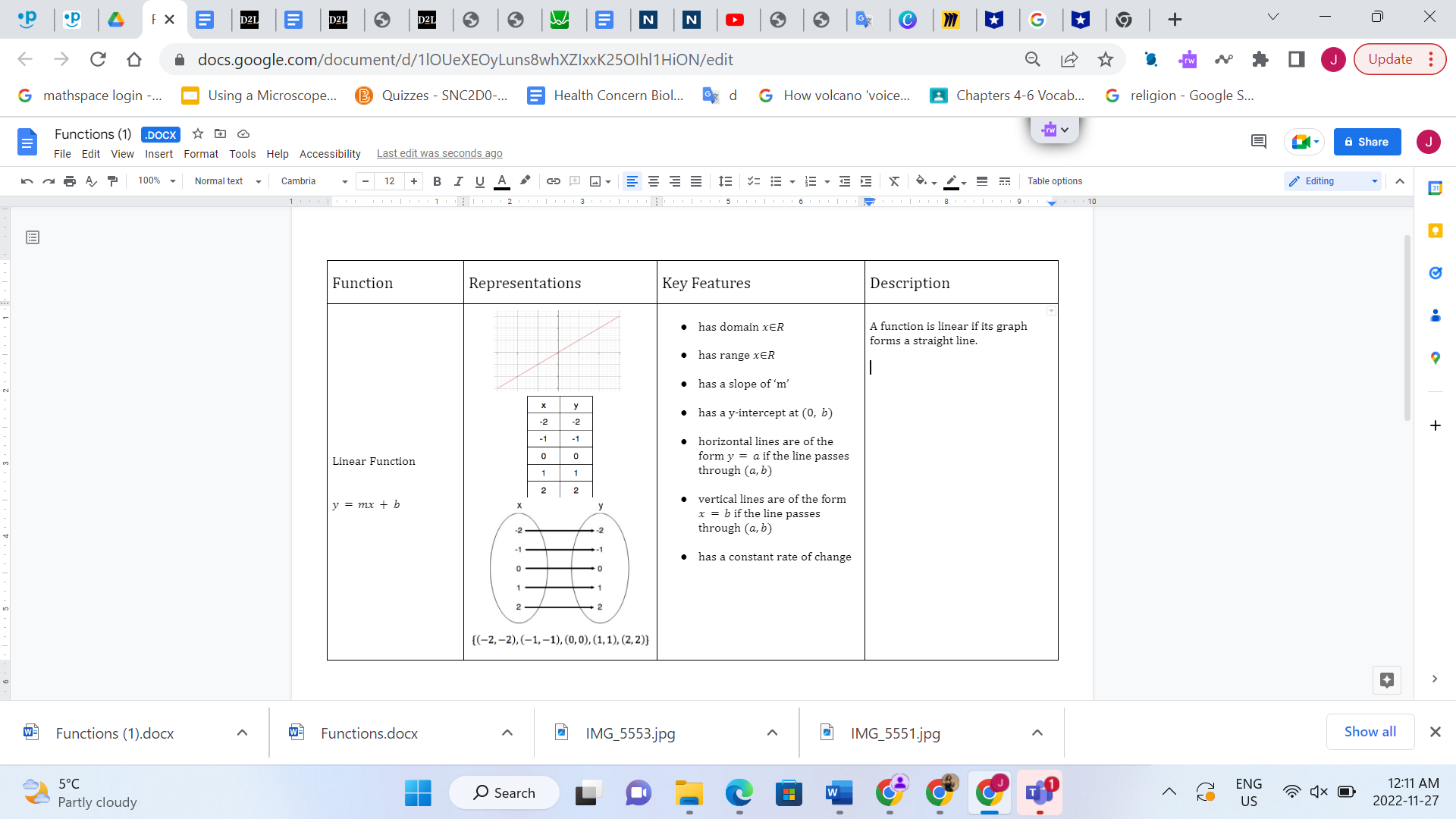1456x819 pixels.
Task: Open Microsoft Teams from the taskbar
Action: [1040, 792]
